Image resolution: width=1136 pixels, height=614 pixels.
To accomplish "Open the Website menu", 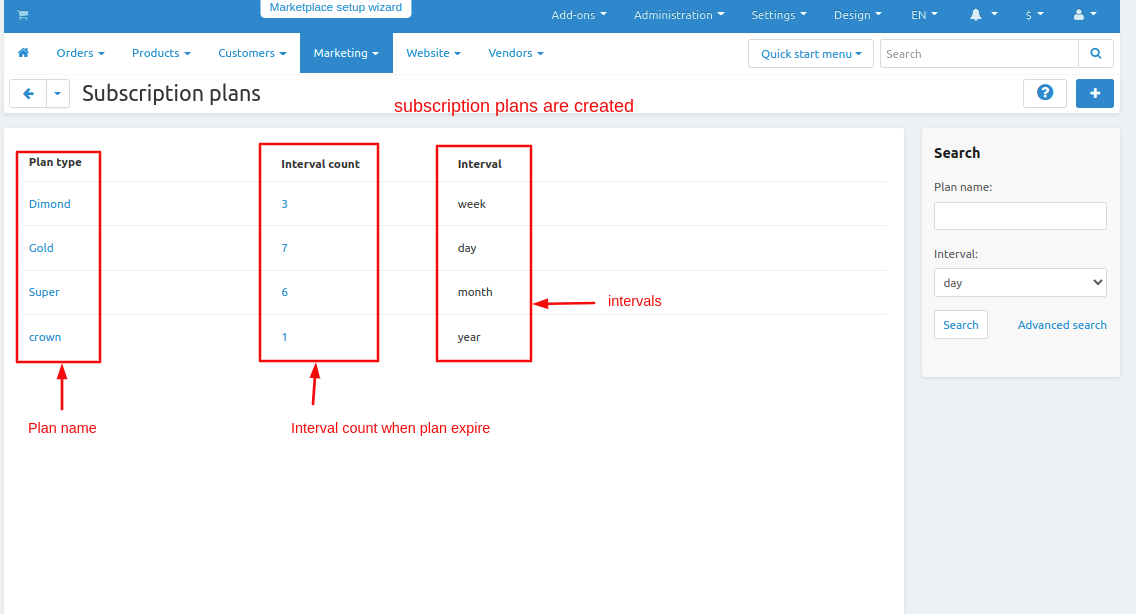I will coord(433,53).
